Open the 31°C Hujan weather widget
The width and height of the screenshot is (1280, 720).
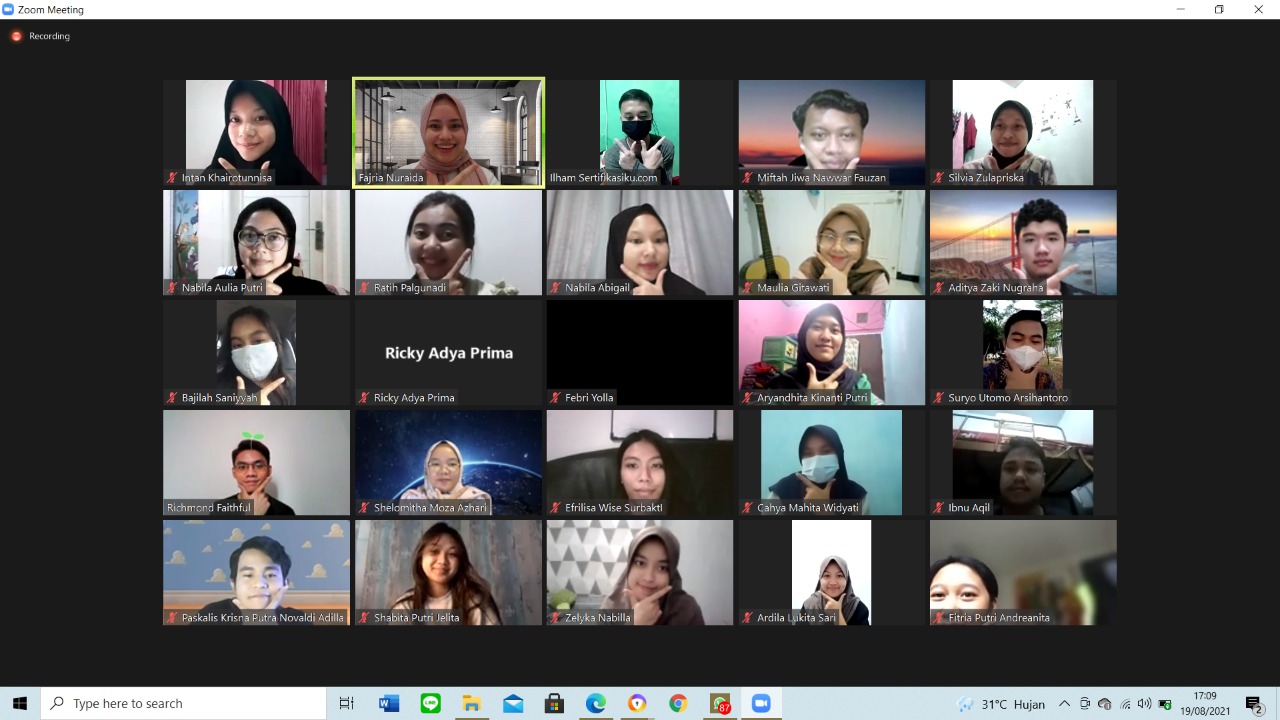coord(999,704)
